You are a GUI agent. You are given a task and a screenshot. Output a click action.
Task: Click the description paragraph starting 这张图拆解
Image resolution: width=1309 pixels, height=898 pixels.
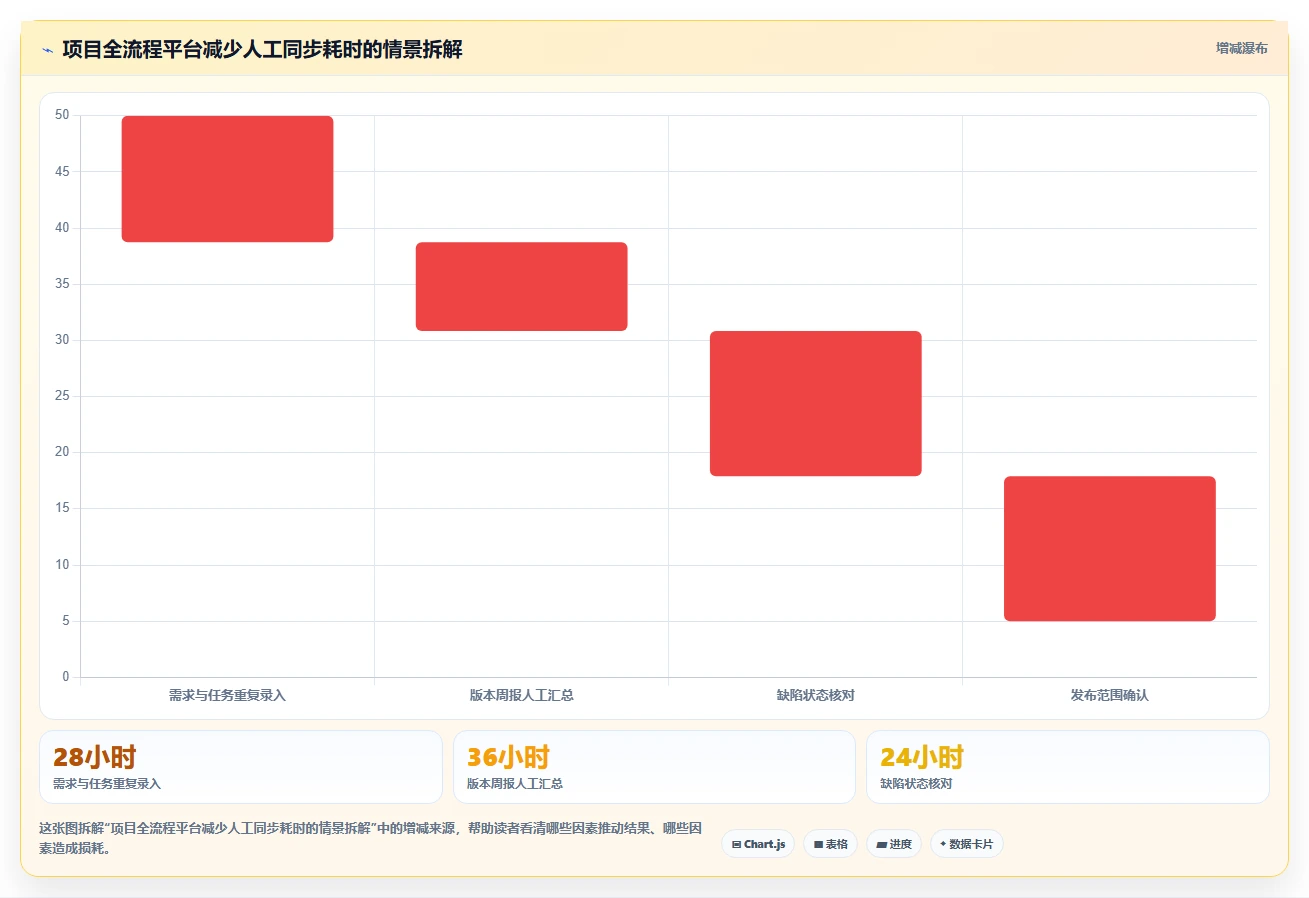[371, 838]
